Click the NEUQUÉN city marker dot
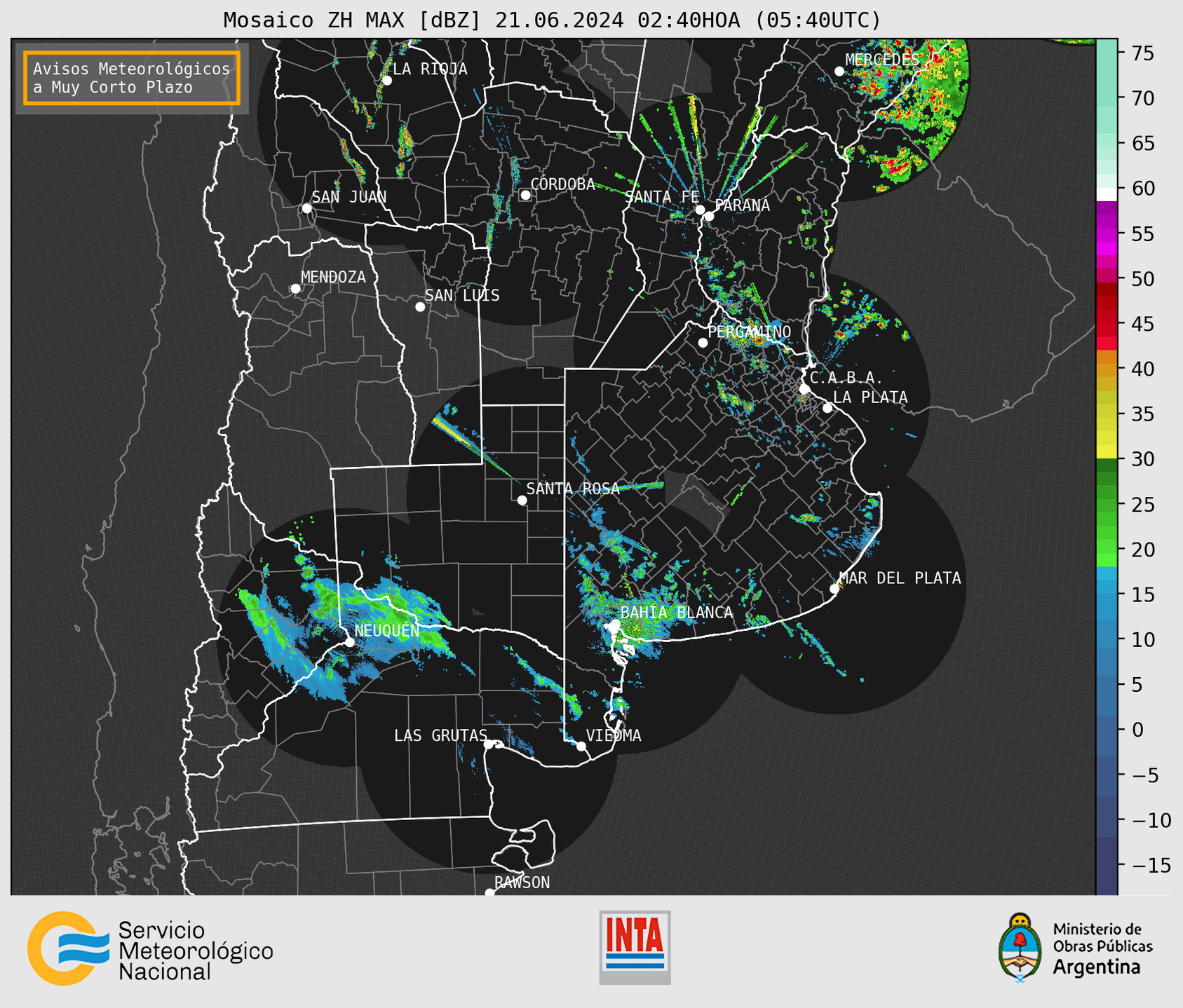Image resolution: width=1183 pixels, height=1008 pixels. tap(349, 642)
